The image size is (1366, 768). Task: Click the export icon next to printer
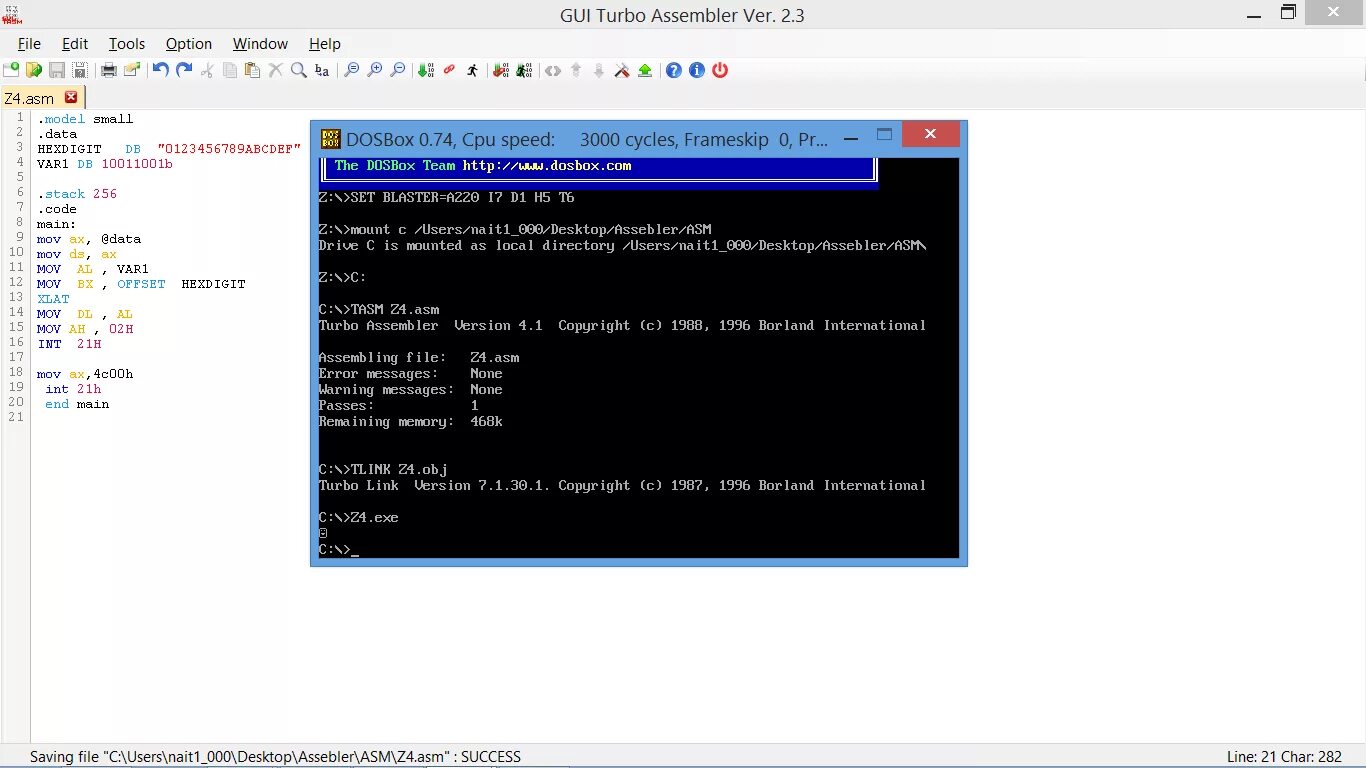point(132,70)
